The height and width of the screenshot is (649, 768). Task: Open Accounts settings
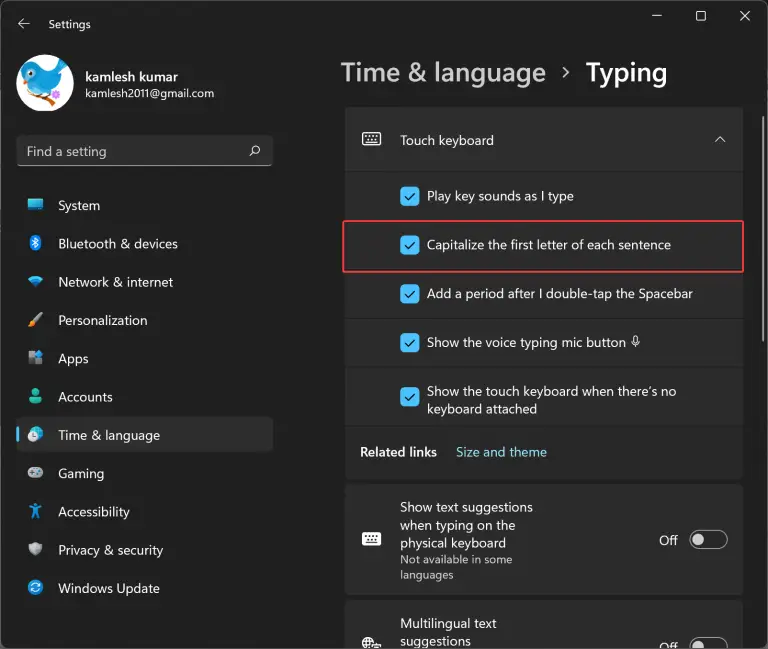tap(144, 396)
